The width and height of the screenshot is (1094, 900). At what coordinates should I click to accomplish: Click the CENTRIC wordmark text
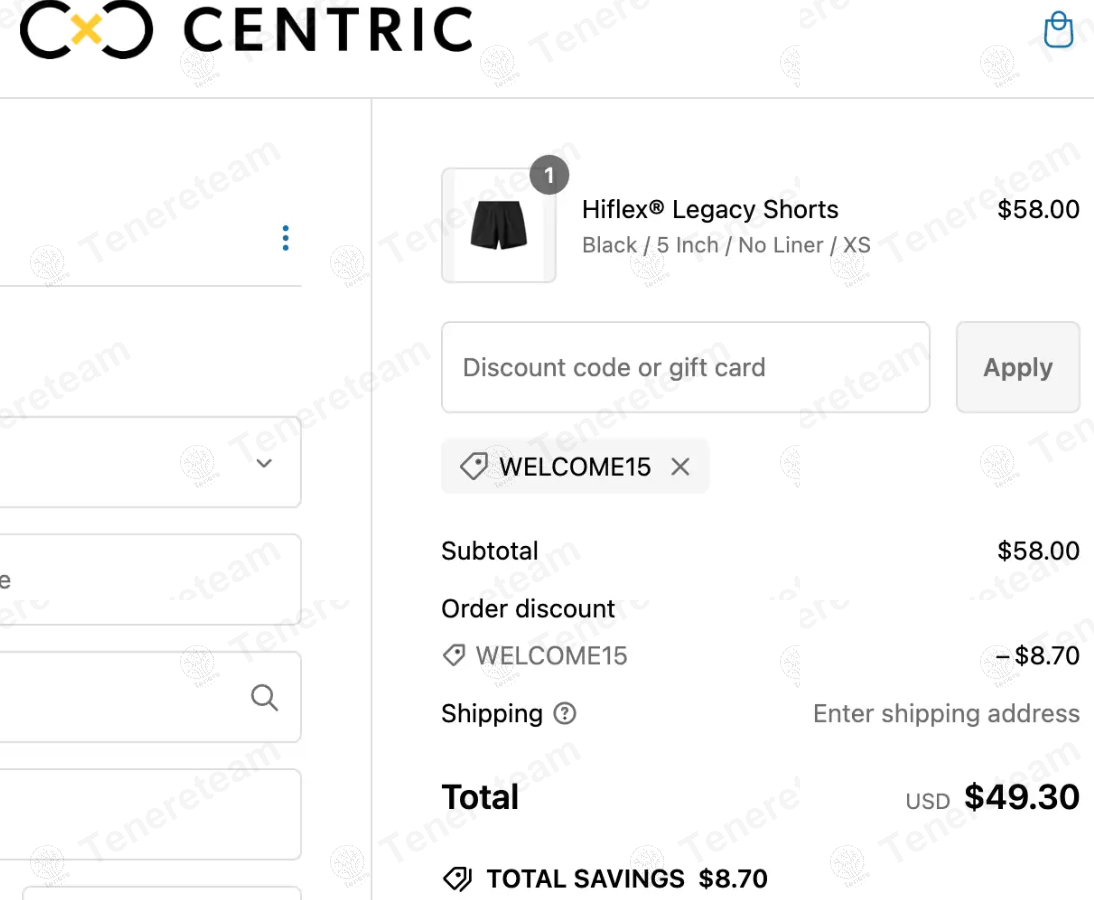coord(328,30)
